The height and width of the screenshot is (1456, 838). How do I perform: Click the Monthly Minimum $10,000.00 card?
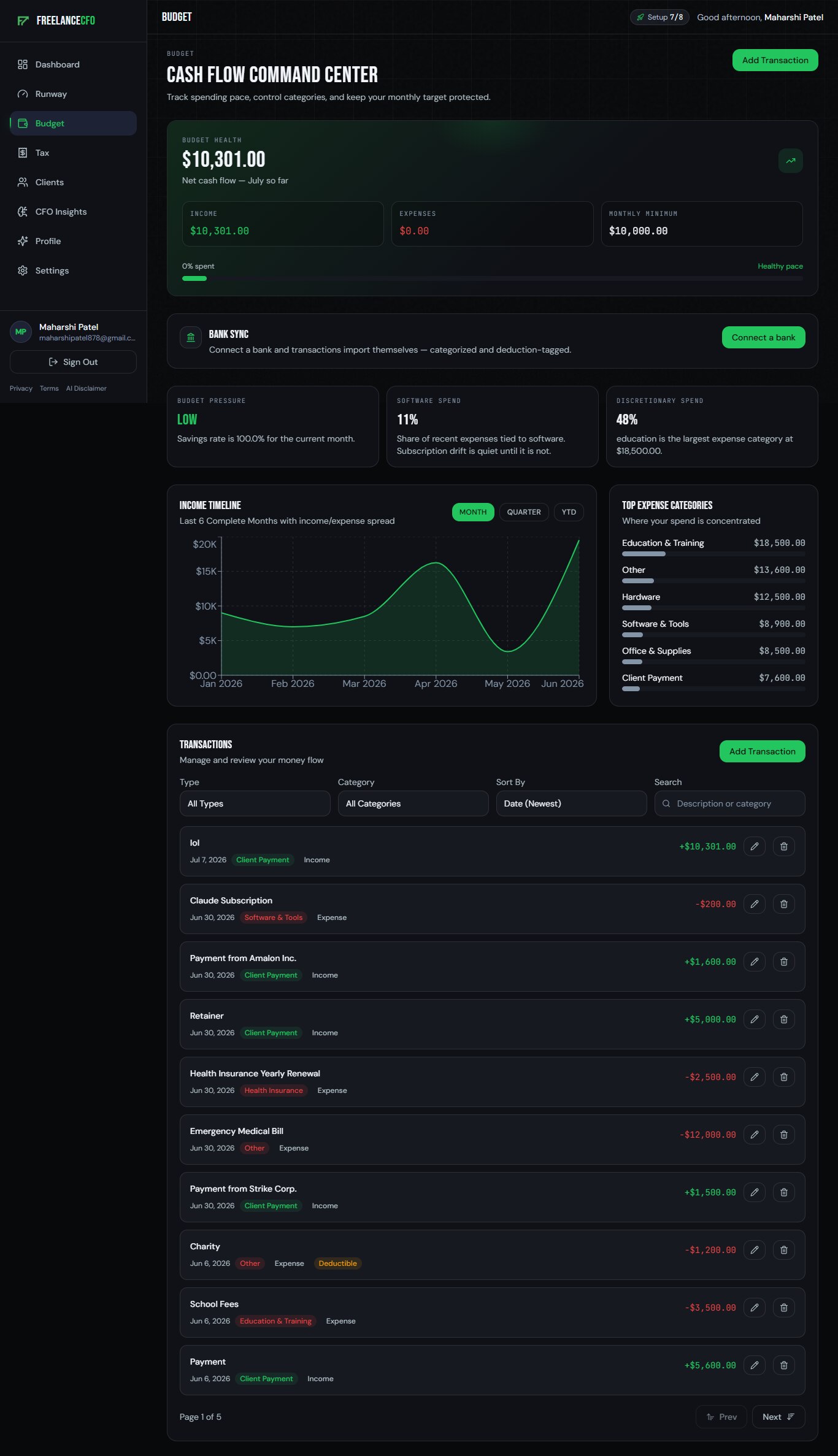(702, 224)
